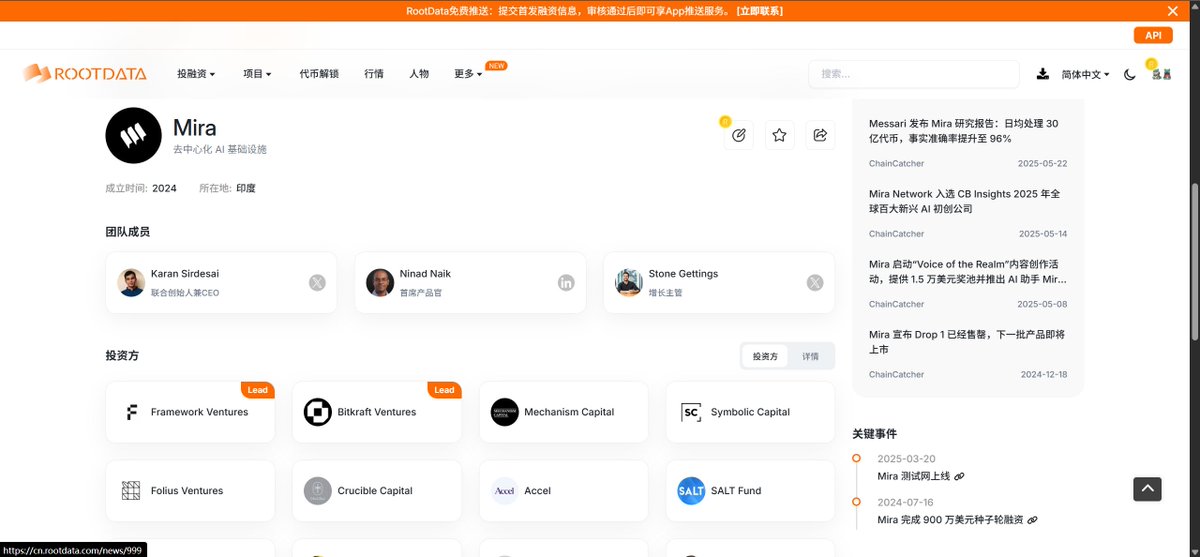Click the 2025-03-20 timeline marker
1200x557 pixels.
856,458
